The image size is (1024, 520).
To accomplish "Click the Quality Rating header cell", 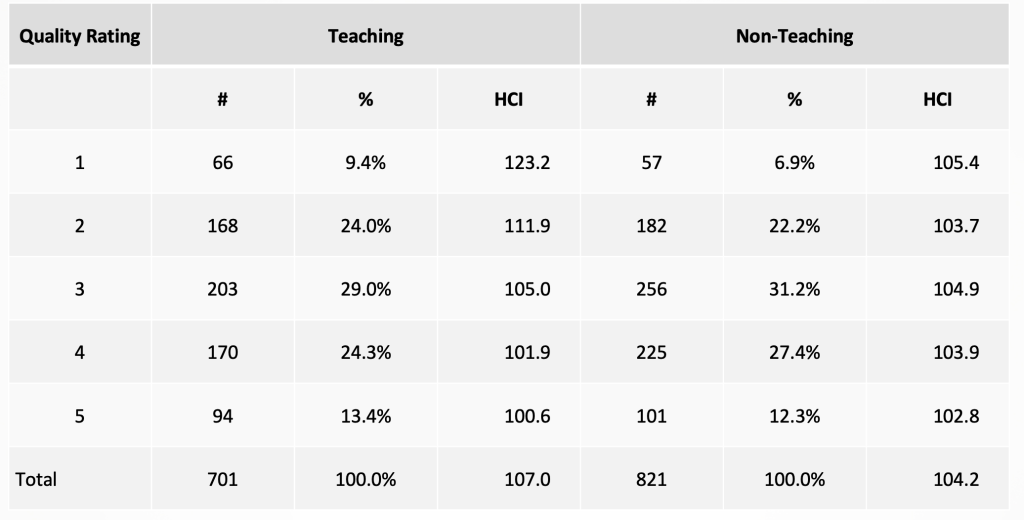I will click(x=80, y=35).
